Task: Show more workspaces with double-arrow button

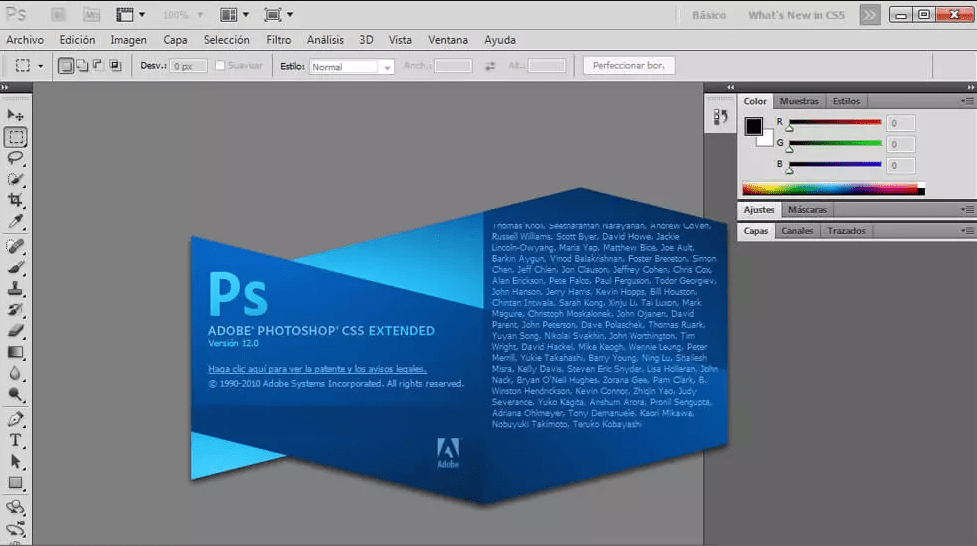Action: pyautogui.click(x=870, y=15)
